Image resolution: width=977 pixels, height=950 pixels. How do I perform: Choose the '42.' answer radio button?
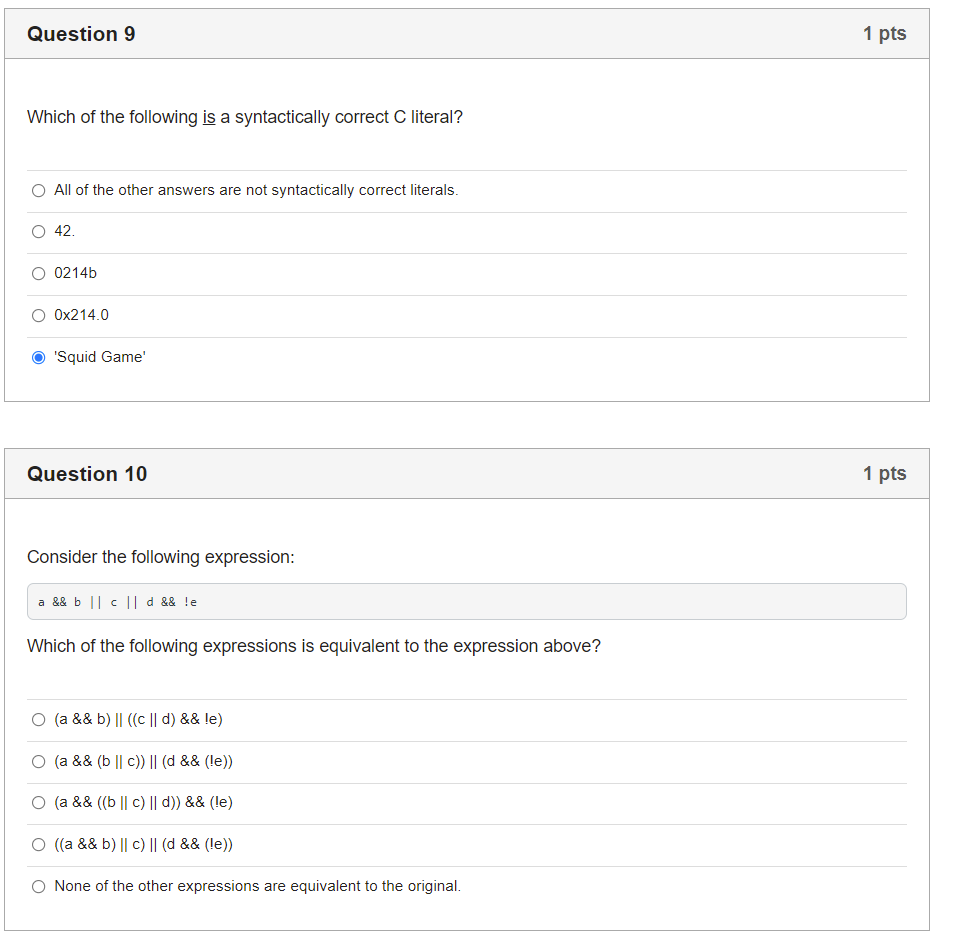click(39, 232)
